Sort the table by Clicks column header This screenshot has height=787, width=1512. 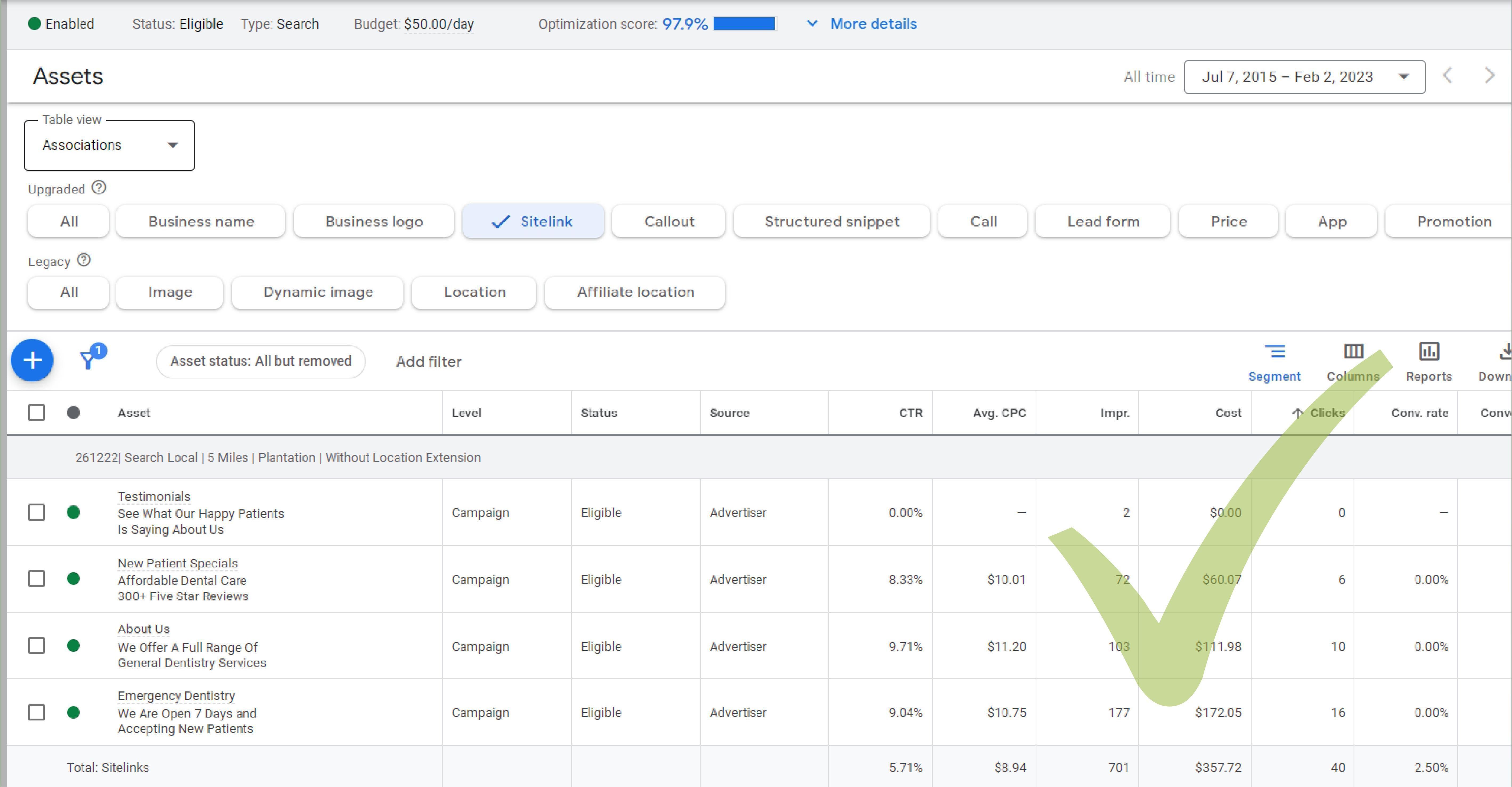point(1326,413)
